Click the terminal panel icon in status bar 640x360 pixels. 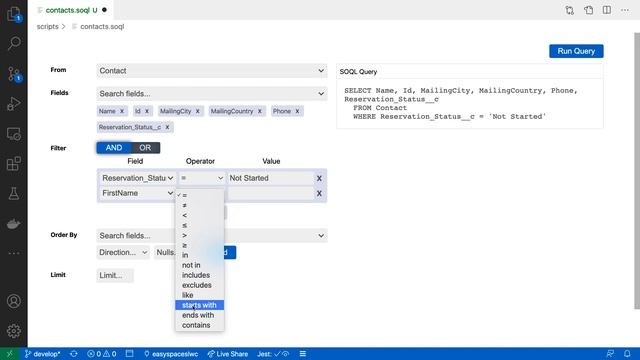[129, 354]
